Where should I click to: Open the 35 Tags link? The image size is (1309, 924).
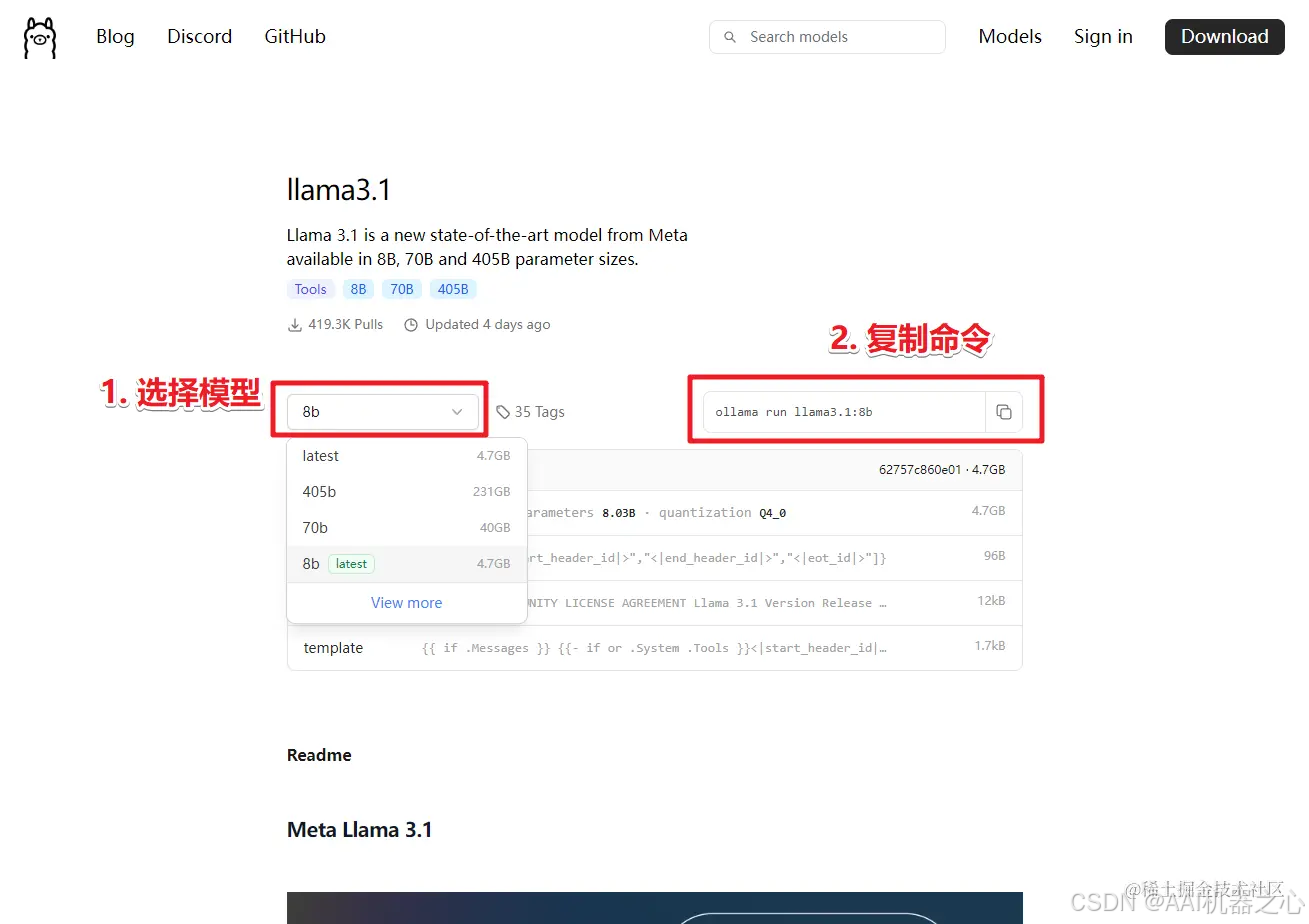pyautogui.click(x=530, y=412)
